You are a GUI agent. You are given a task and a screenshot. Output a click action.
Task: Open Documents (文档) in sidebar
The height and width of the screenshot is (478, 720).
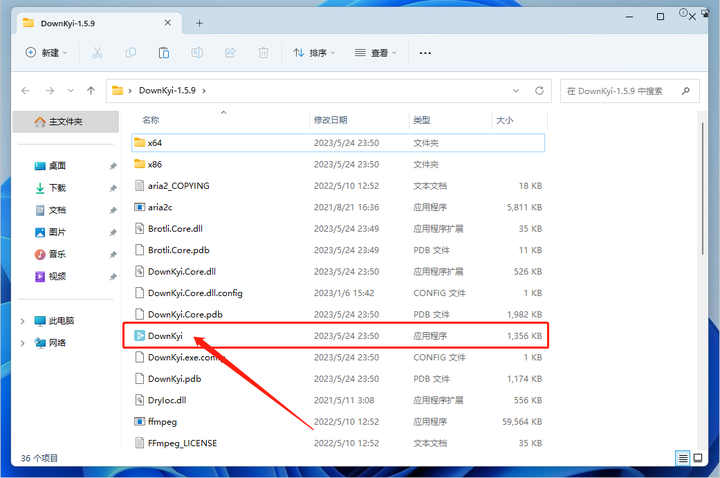click(x=57, y=210)
